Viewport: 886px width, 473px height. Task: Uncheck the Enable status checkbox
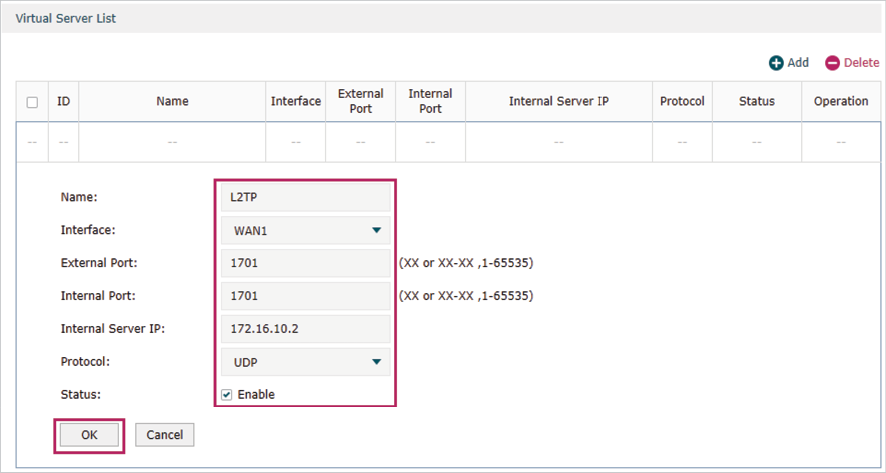227,395
